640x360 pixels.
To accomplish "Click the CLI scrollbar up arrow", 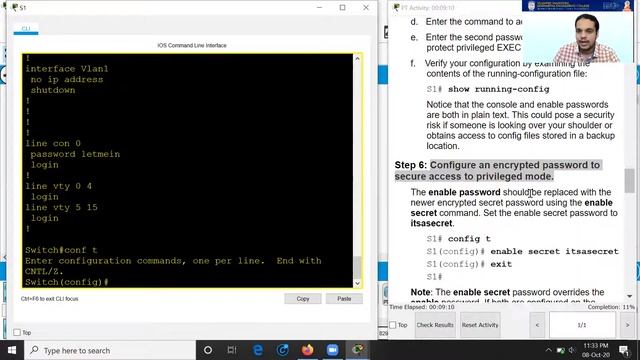I will 357,59.
